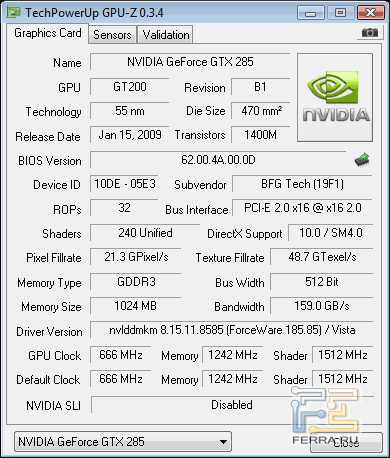The width and height of the screenshot is (390, 458).
Task: Click the BIOS Version field 62.00.4A.00.0D
Action: click(218, 160)
